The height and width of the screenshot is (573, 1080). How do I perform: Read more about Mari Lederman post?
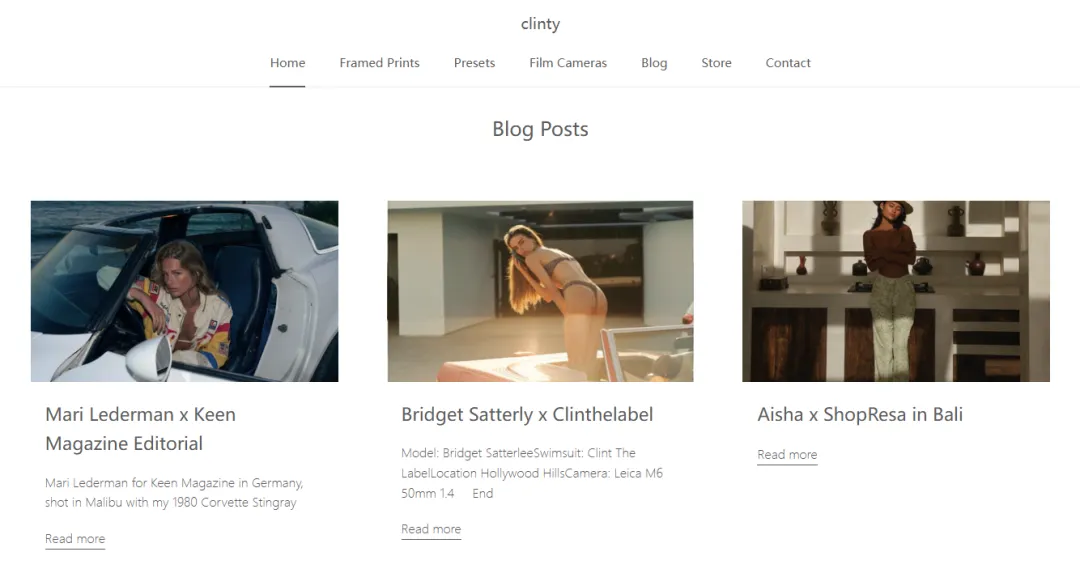75,539
